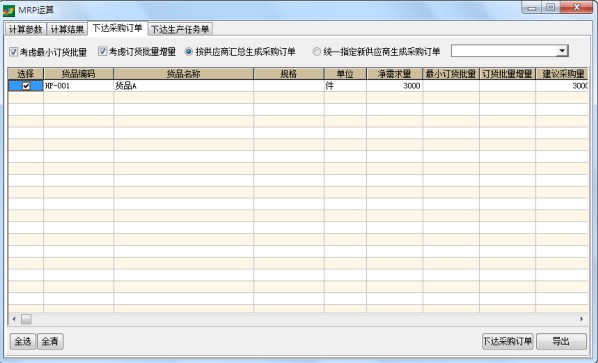Close the MRP运算 window
598x363 pixels.
click(x=576, y=8)
